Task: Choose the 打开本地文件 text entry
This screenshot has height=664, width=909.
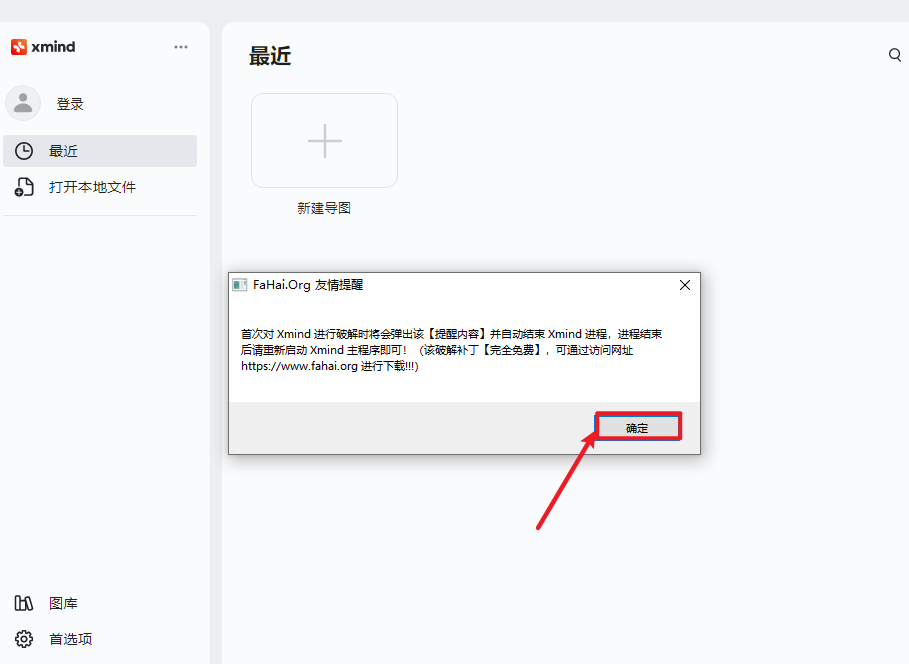Action: (92, 187)
